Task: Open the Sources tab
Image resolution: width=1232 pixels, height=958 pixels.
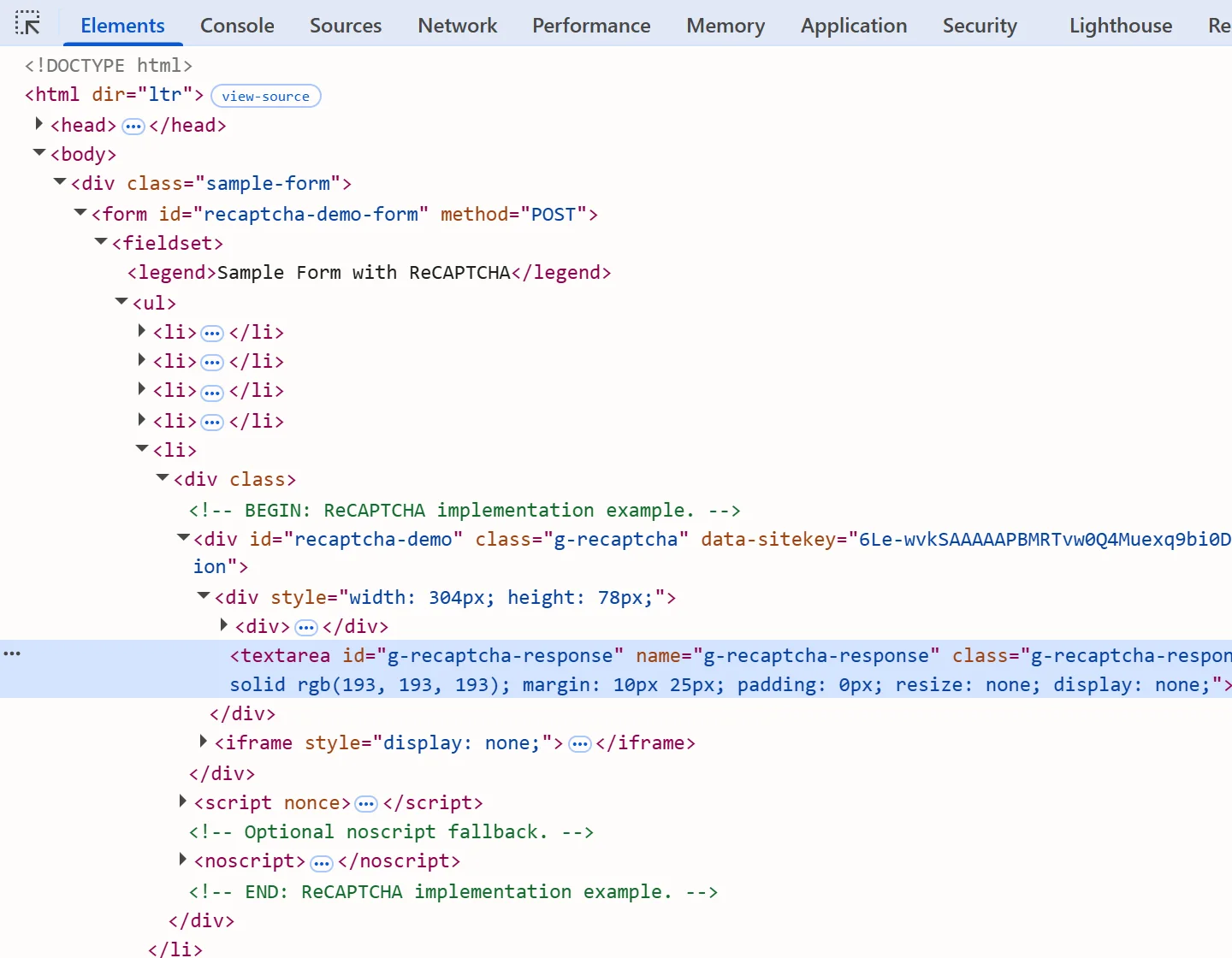Action: (346, 26)
